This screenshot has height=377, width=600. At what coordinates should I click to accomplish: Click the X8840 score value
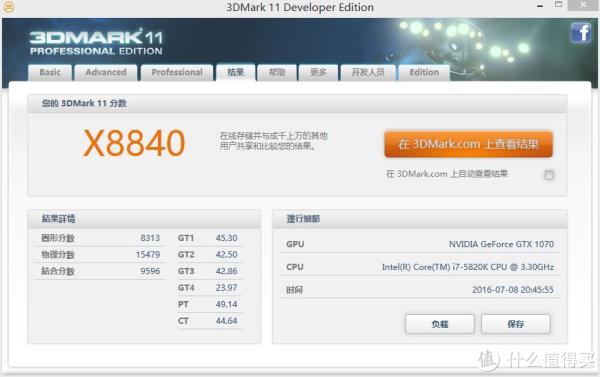[134, 143]
